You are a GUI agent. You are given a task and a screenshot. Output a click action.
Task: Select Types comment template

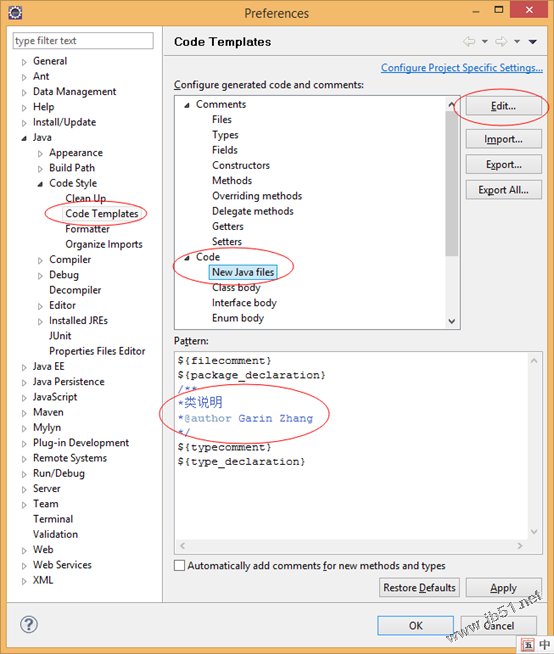point(225,135)
